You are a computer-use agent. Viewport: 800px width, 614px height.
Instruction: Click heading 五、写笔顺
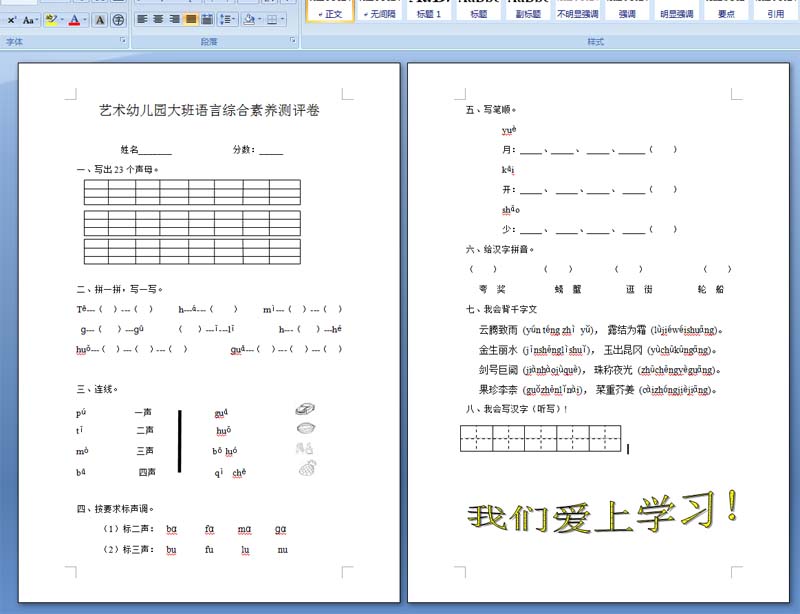tap(491, 110)
